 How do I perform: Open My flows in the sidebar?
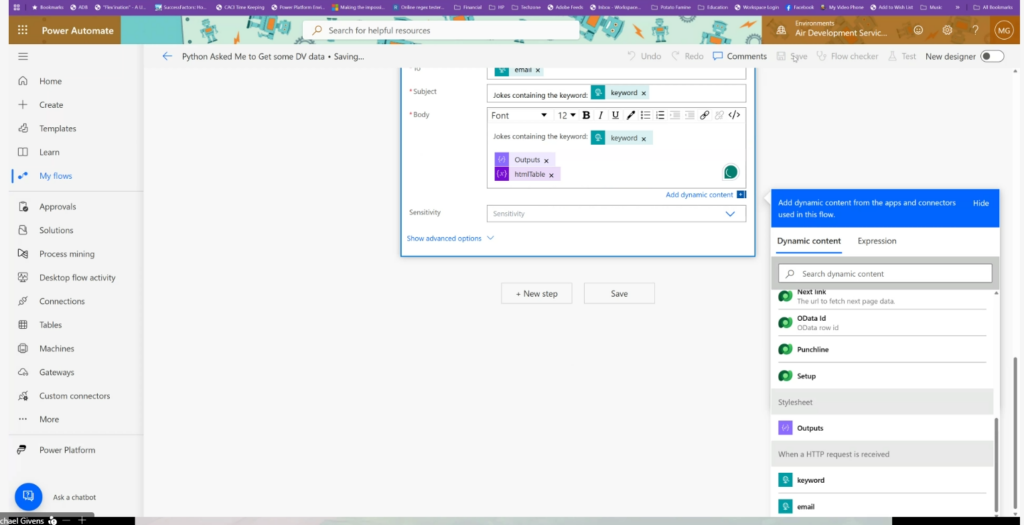pos(55,176)
